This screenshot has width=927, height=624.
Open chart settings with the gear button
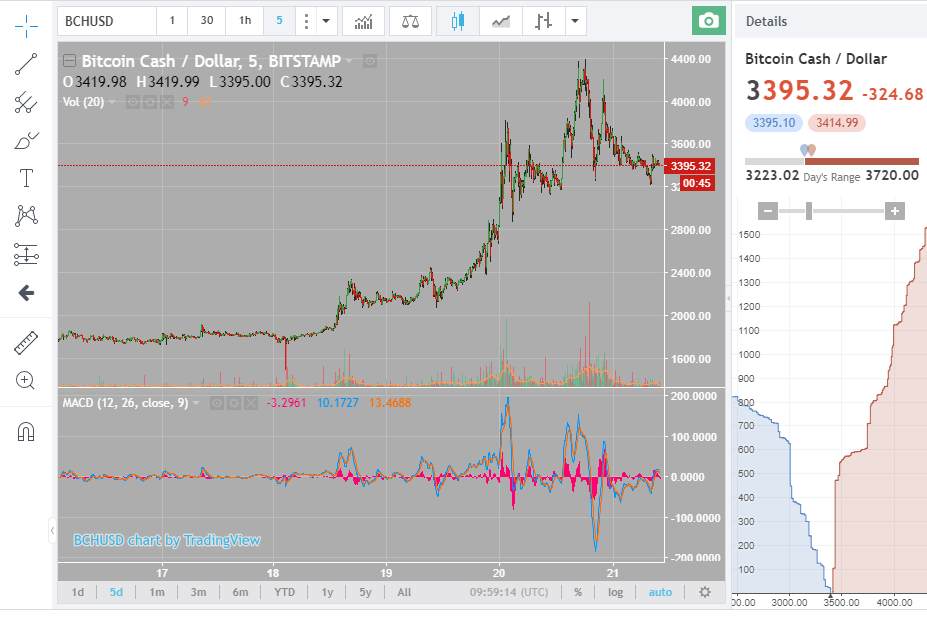(x=704, y=592)
